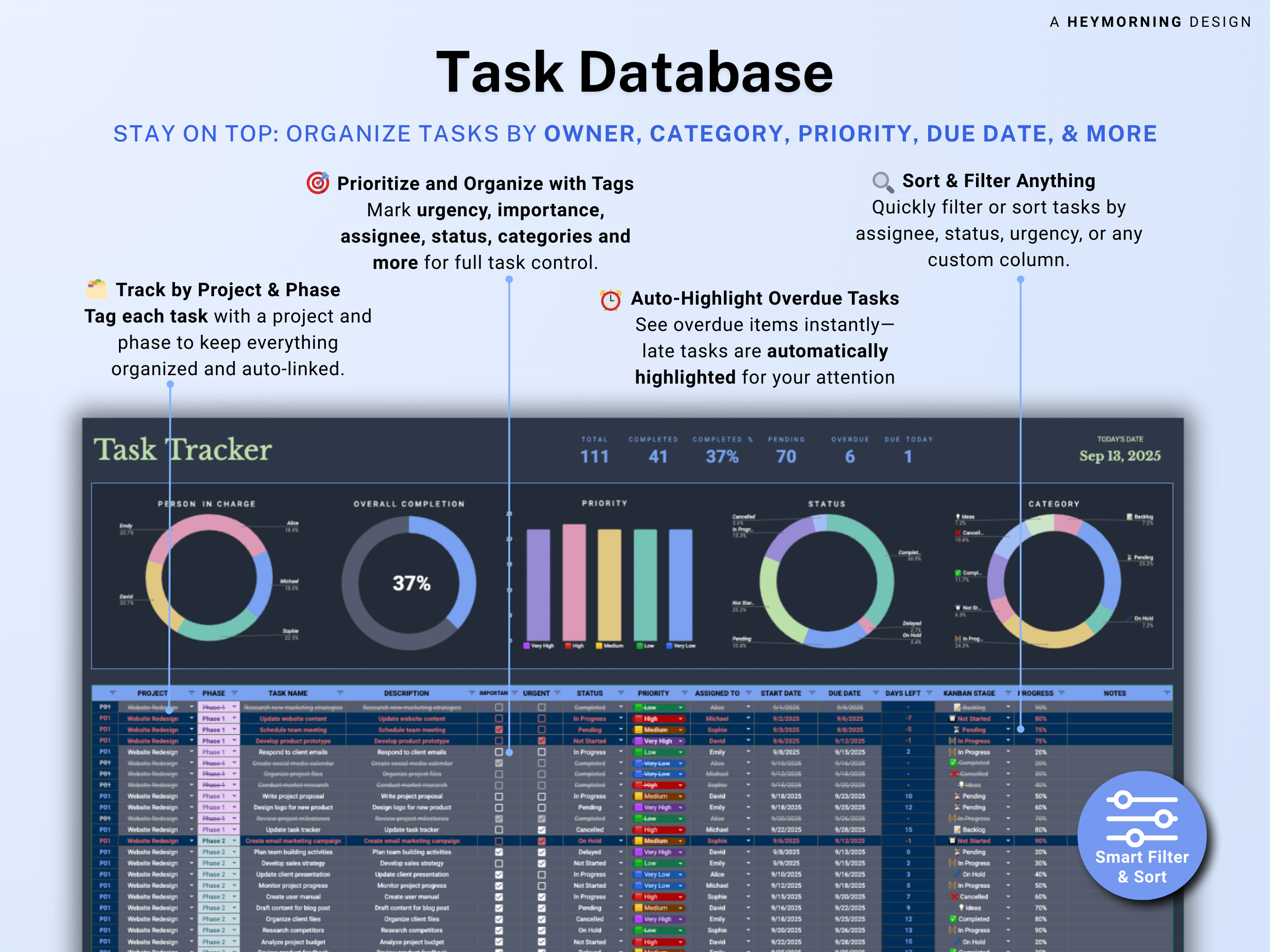Click the filter icon on the STATUS column
Viewport: 1270px width, 952px height.
pyautogui.click(x=621, y=693)
